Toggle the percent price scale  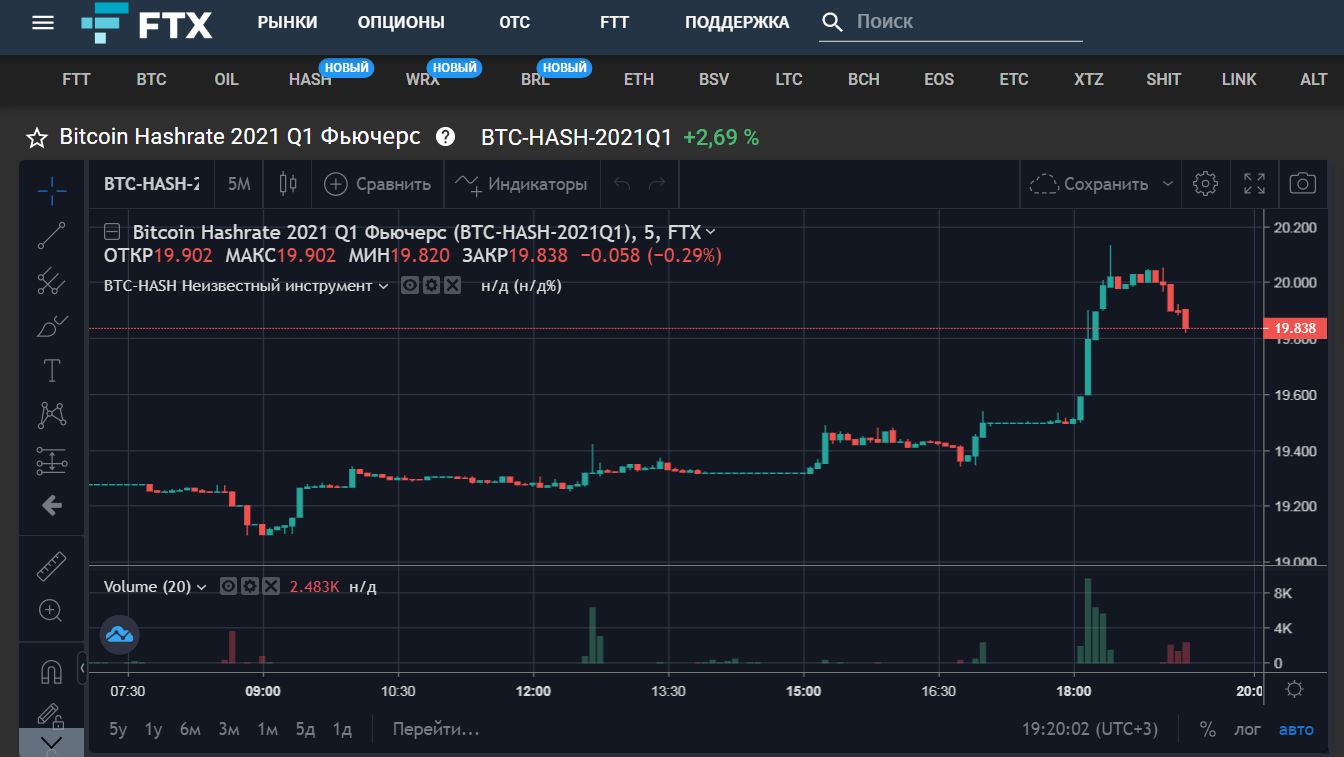click(x=1208, y=729)
